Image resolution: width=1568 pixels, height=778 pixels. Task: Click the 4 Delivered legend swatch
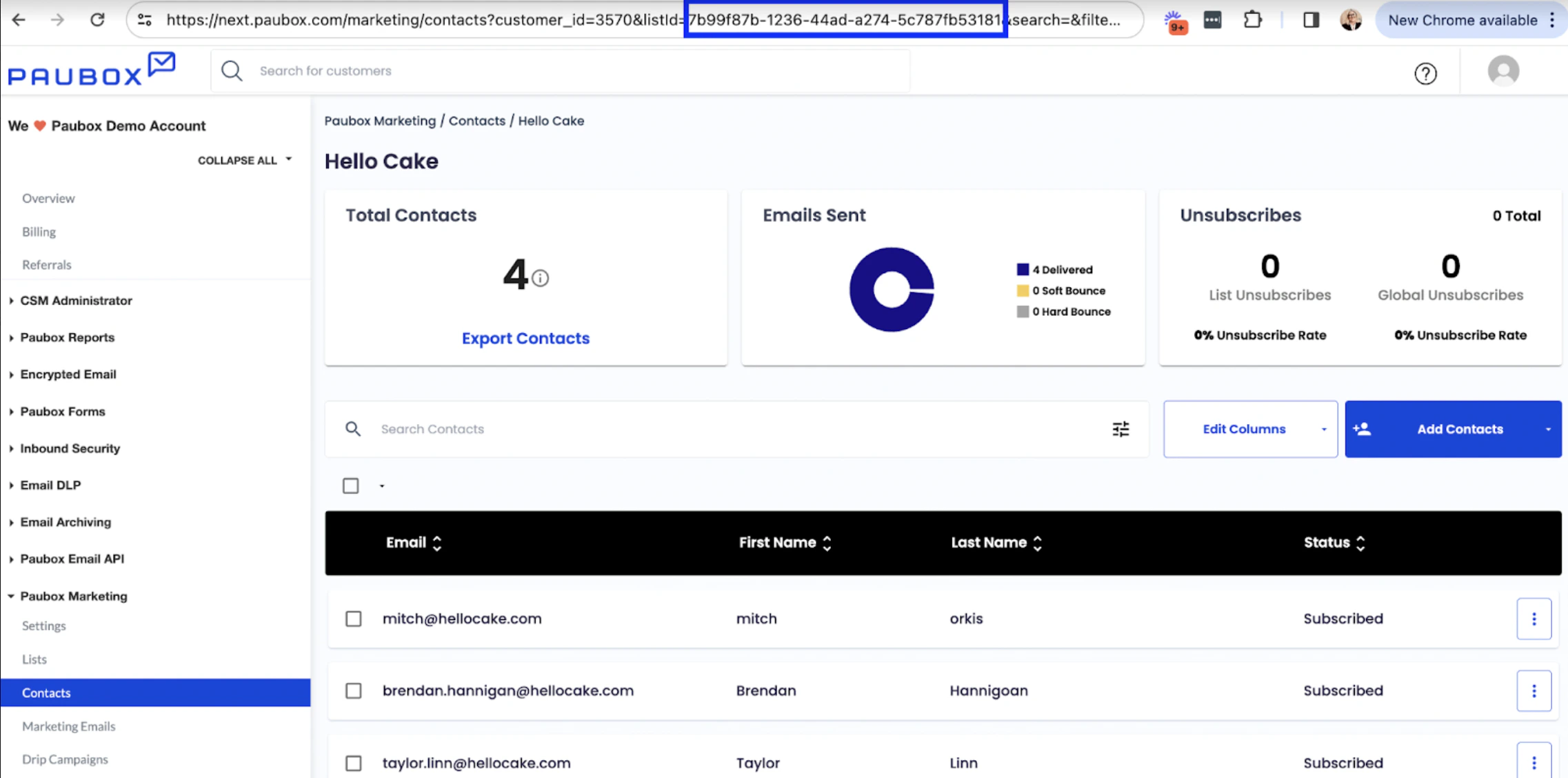coord(1023,270)
